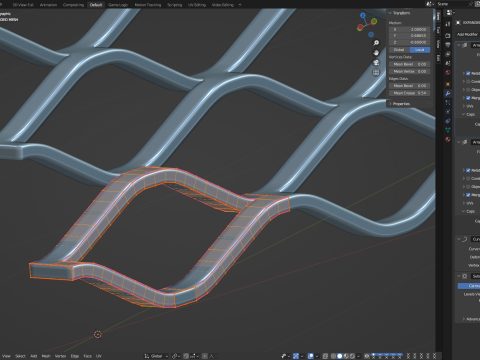Enable Relative Offset in first Array modifier
This screenshot has width=480, height=360.
pyautogui.click(x=468, y=73)
